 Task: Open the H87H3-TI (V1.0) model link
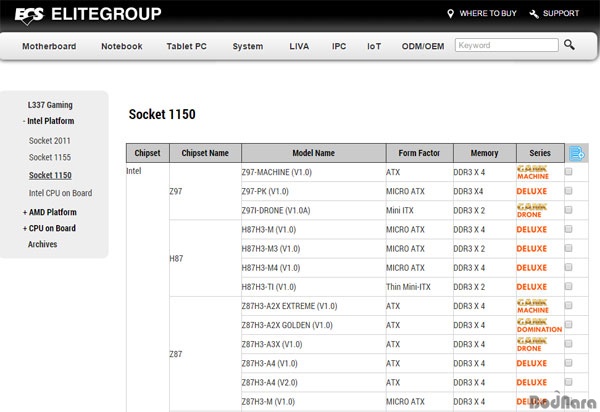pos(269,287)
